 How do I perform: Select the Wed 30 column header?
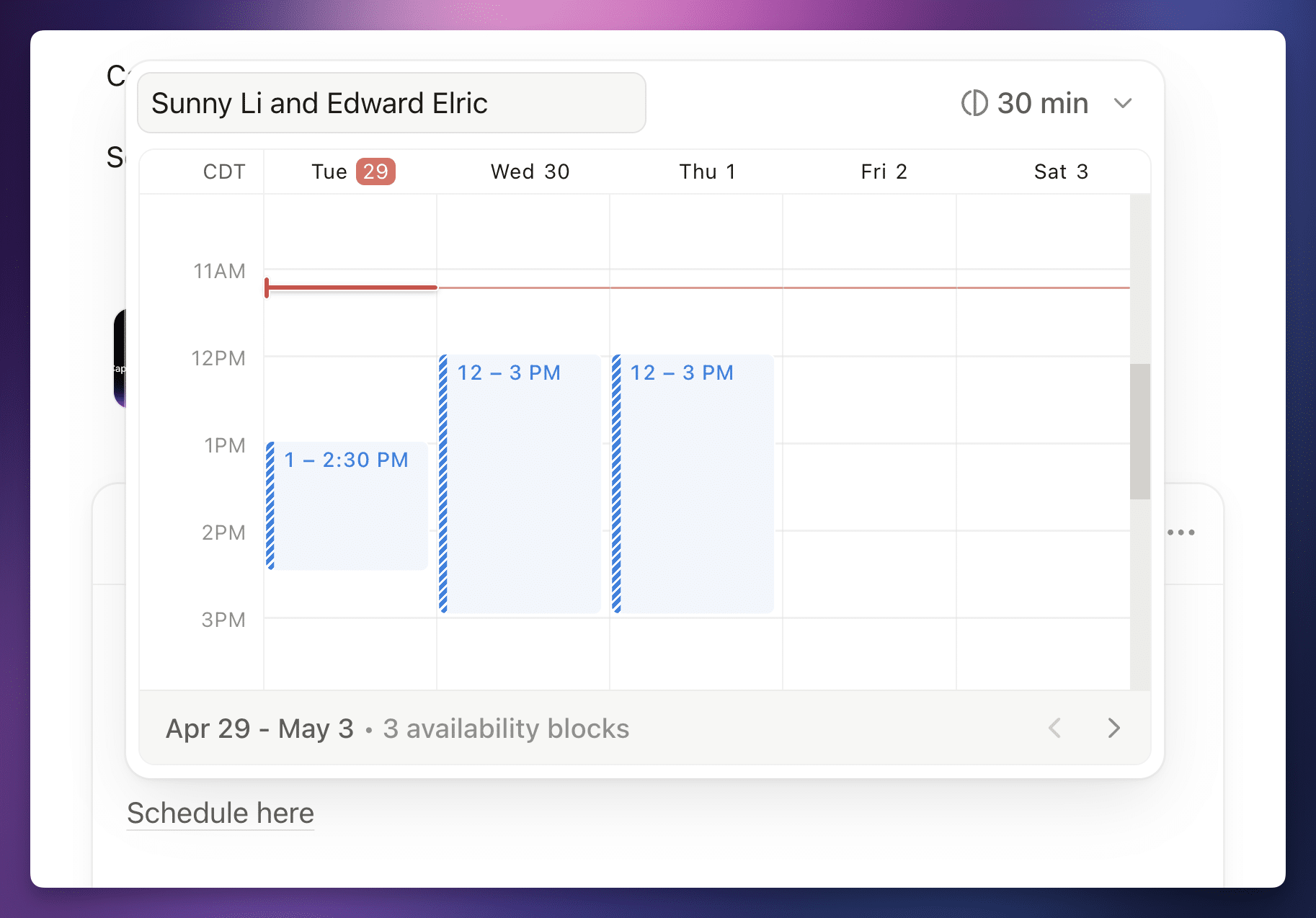click(x=530, y=171)
